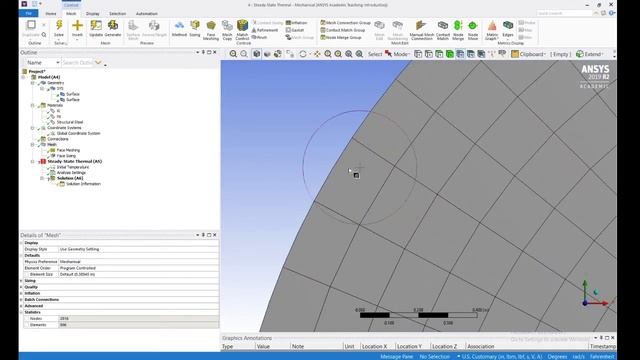This screenshot has height=360, width=640.
Task: Collapse the Coordinate Systems tree node
Action: (33, 128)
